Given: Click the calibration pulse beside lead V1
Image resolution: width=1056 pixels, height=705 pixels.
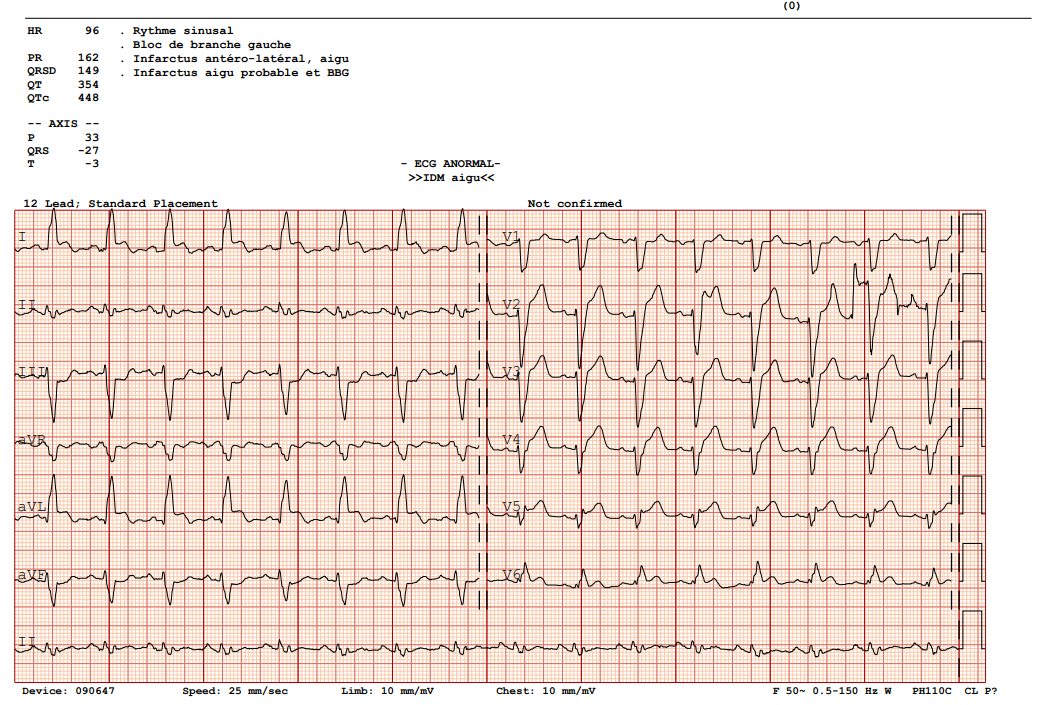Looking at the screenshot, I should click(971, 234).
